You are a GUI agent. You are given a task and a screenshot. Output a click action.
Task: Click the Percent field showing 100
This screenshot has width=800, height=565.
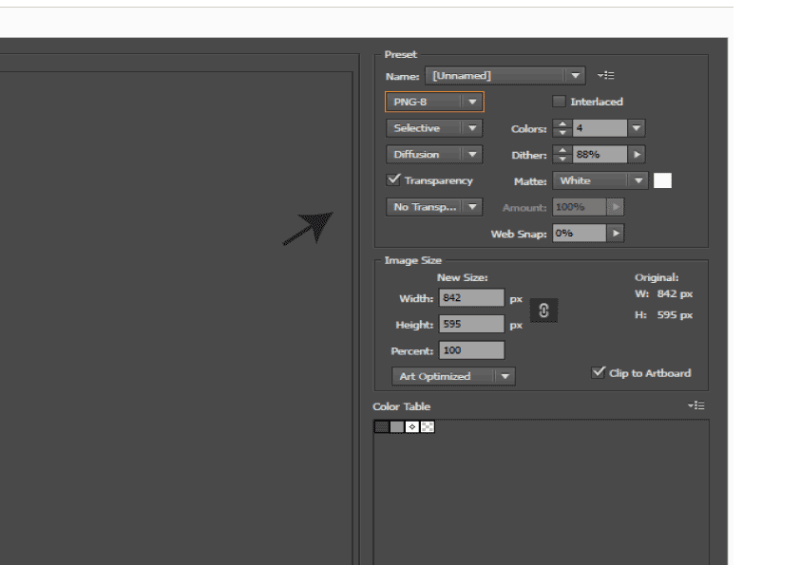pos(471,351)
